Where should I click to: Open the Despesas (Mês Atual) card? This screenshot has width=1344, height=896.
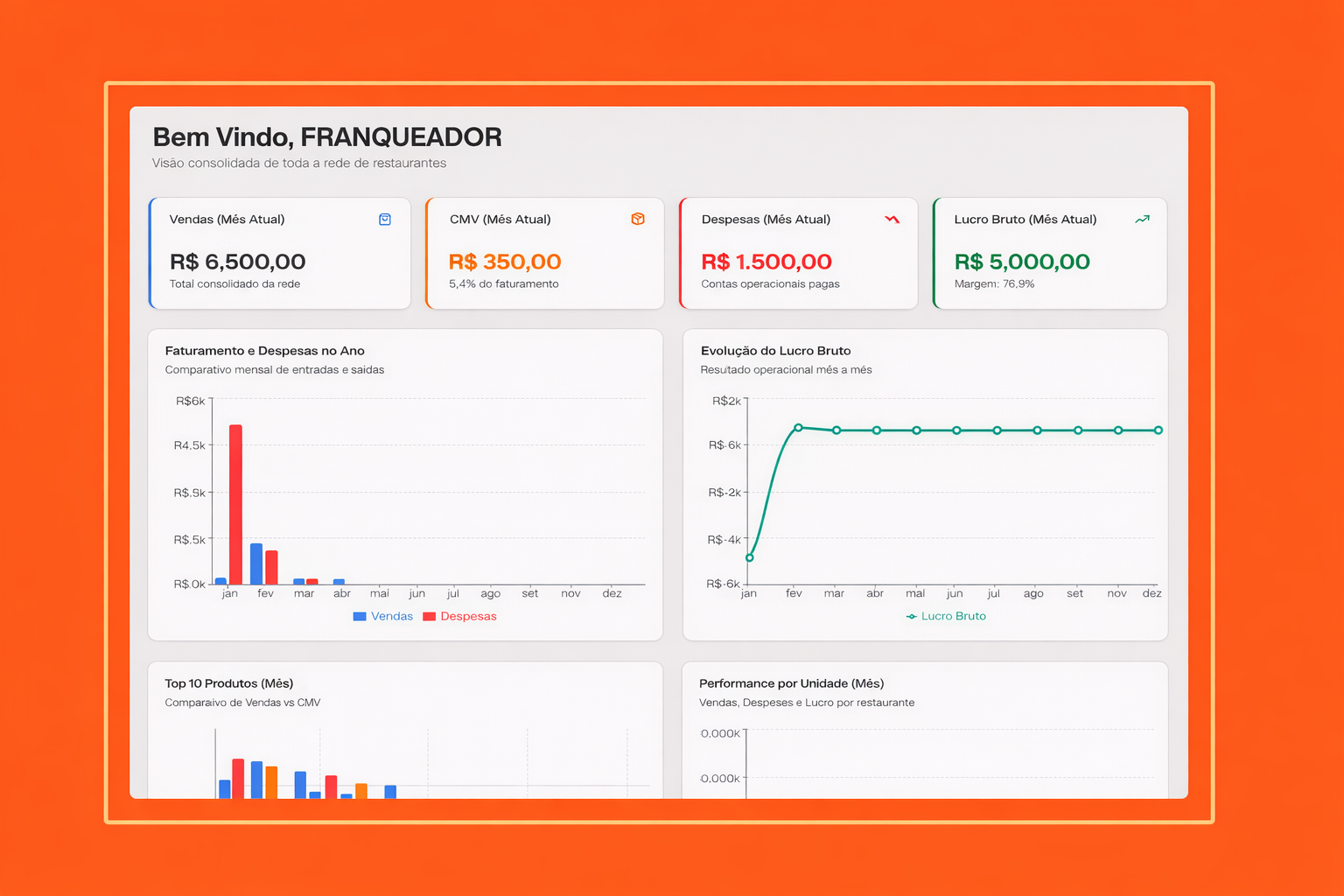click(797, 254)
